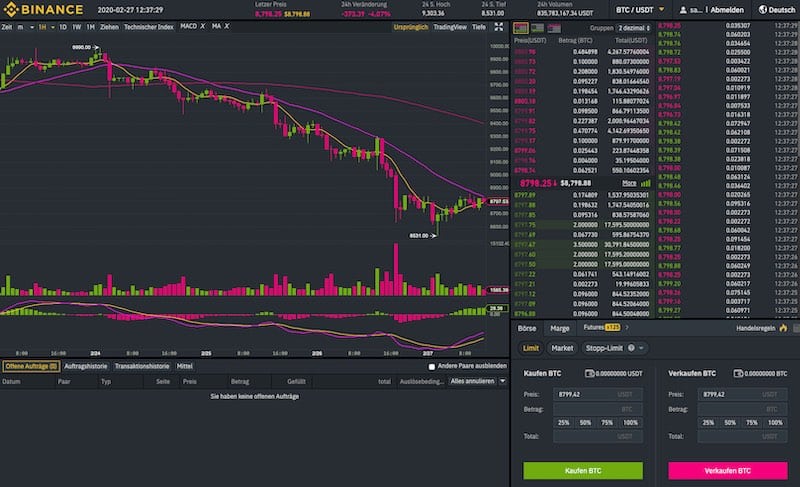Click the Handelsregeln link
This screenshot has width=800, height=487.
[756, 328]
